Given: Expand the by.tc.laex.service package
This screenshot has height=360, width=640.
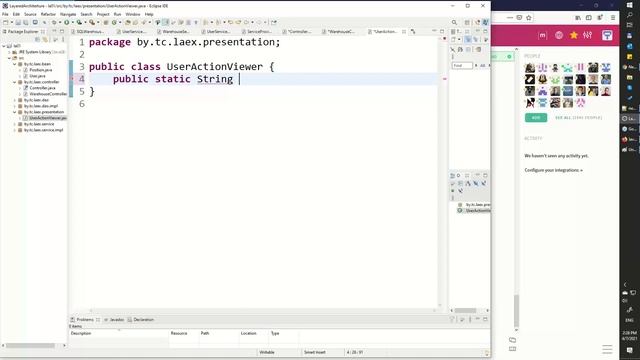Looking at the screenshot, I should tap(15, 124).
